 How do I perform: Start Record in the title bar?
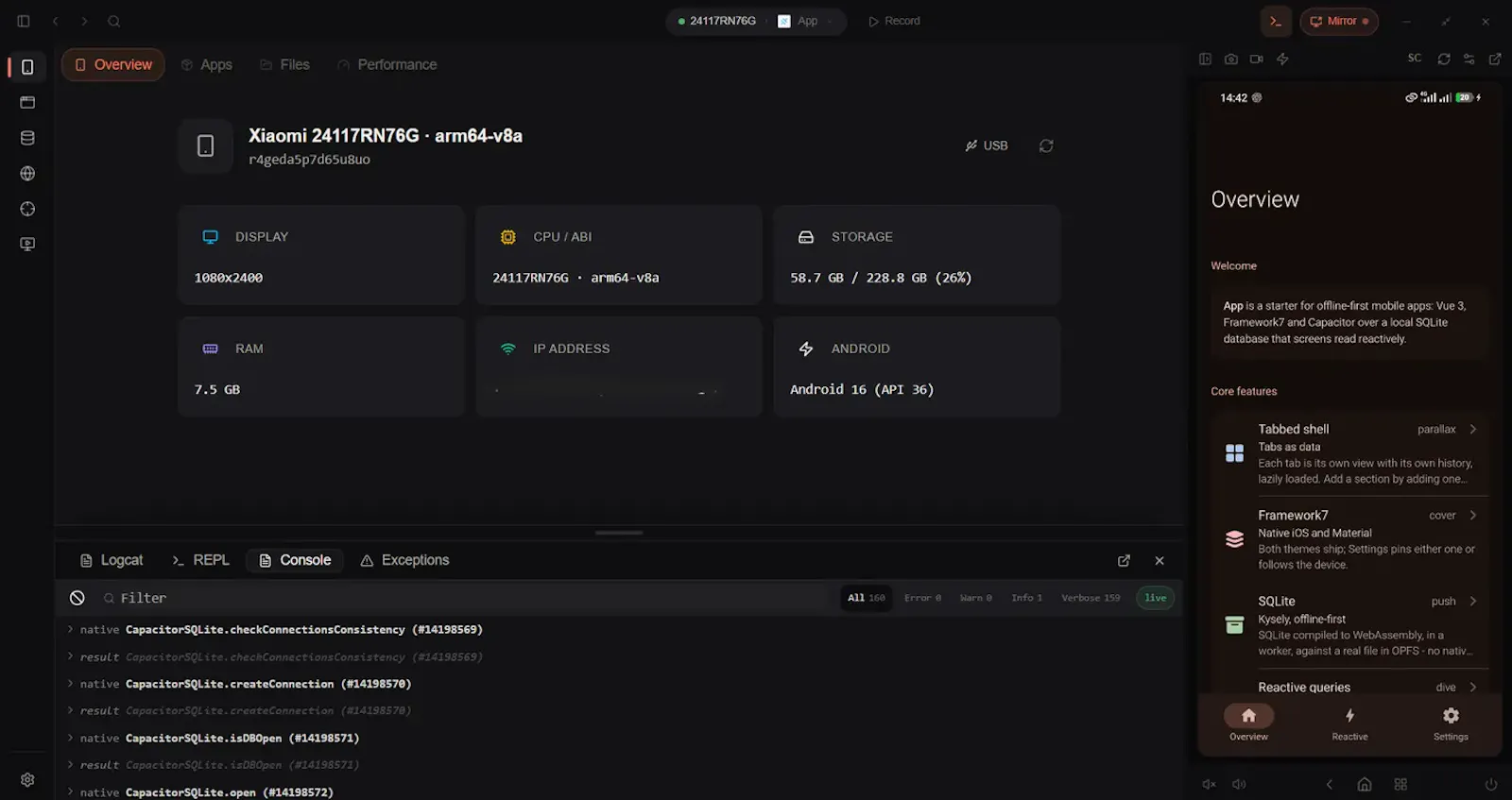894,21
